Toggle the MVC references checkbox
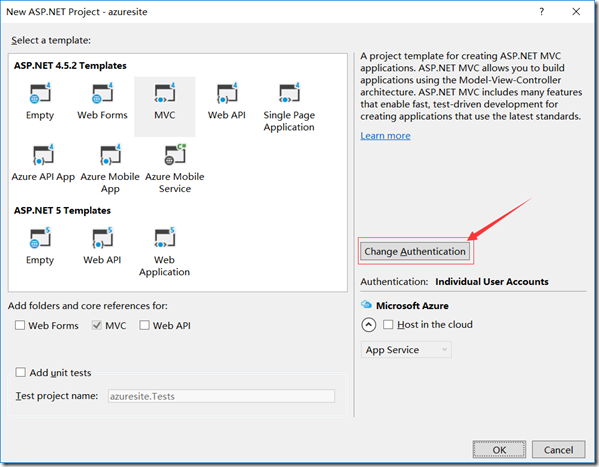 point(97,325)
